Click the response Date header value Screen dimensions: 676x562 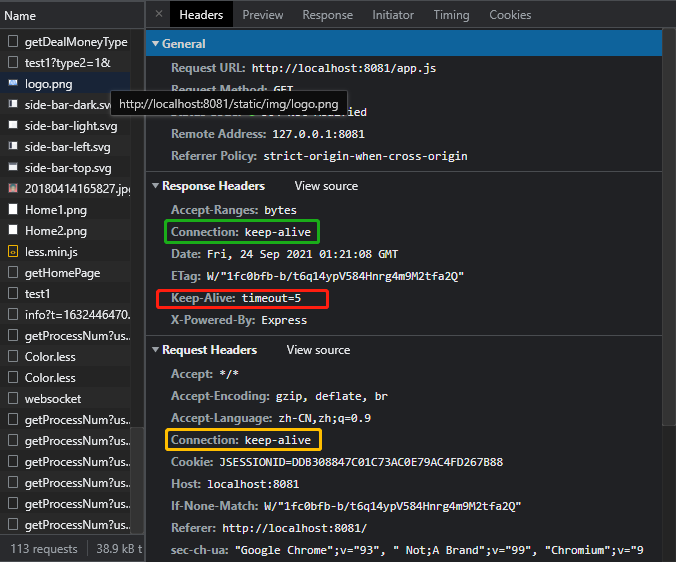pos(302,254)
